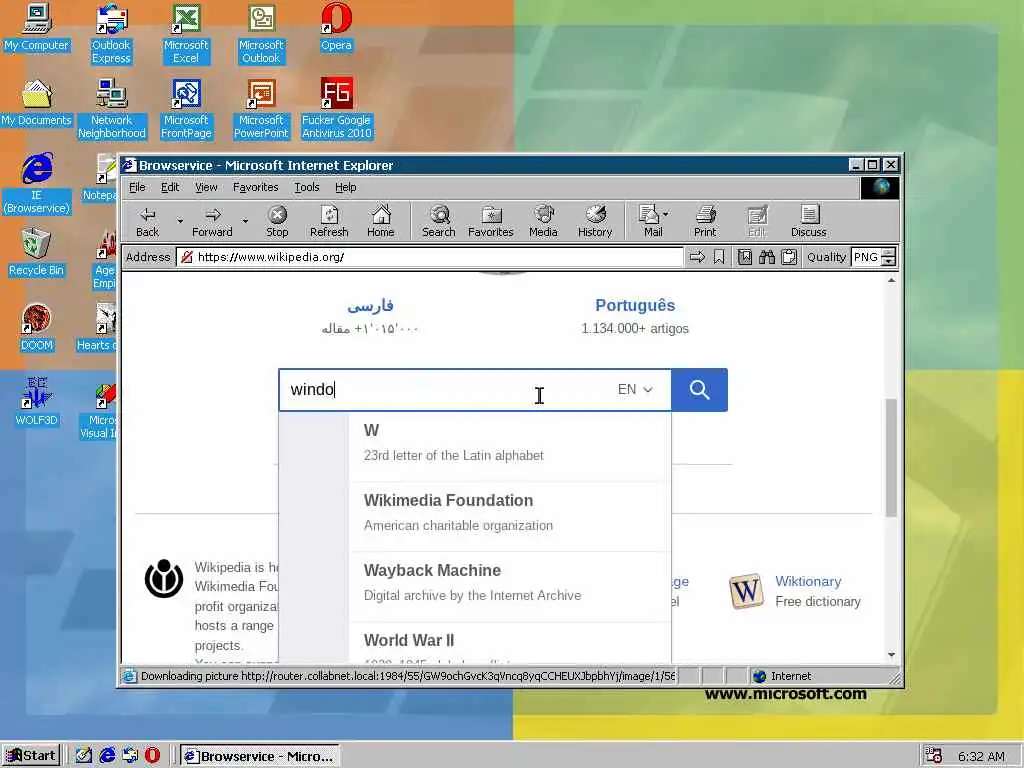
Task: Click the Forward toolbar button
Action: tap(212, 221)
